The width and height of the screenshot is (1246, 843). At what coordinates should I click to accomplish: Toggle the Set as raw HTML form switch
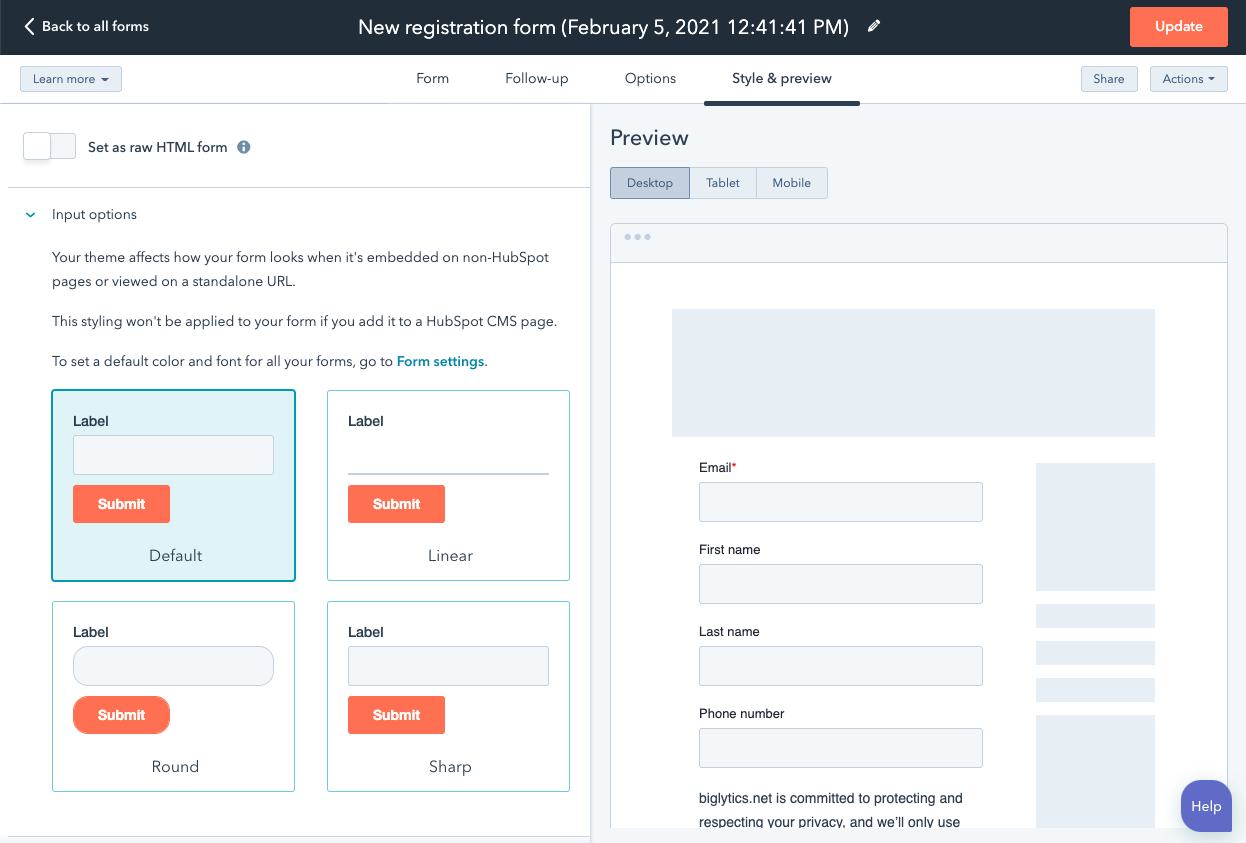coord(50,147)
